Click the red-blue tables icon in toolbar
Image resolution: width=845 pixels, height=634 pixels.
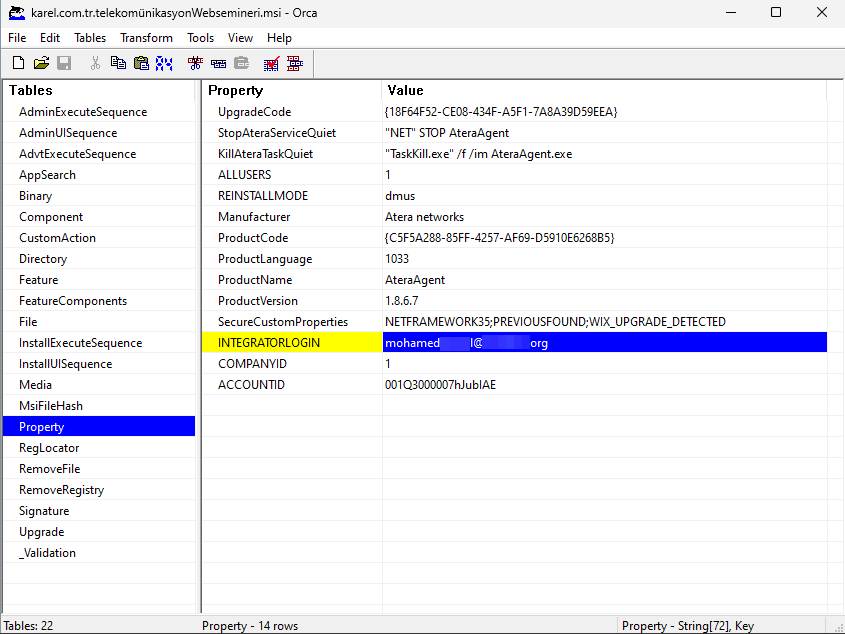(295, 63)
